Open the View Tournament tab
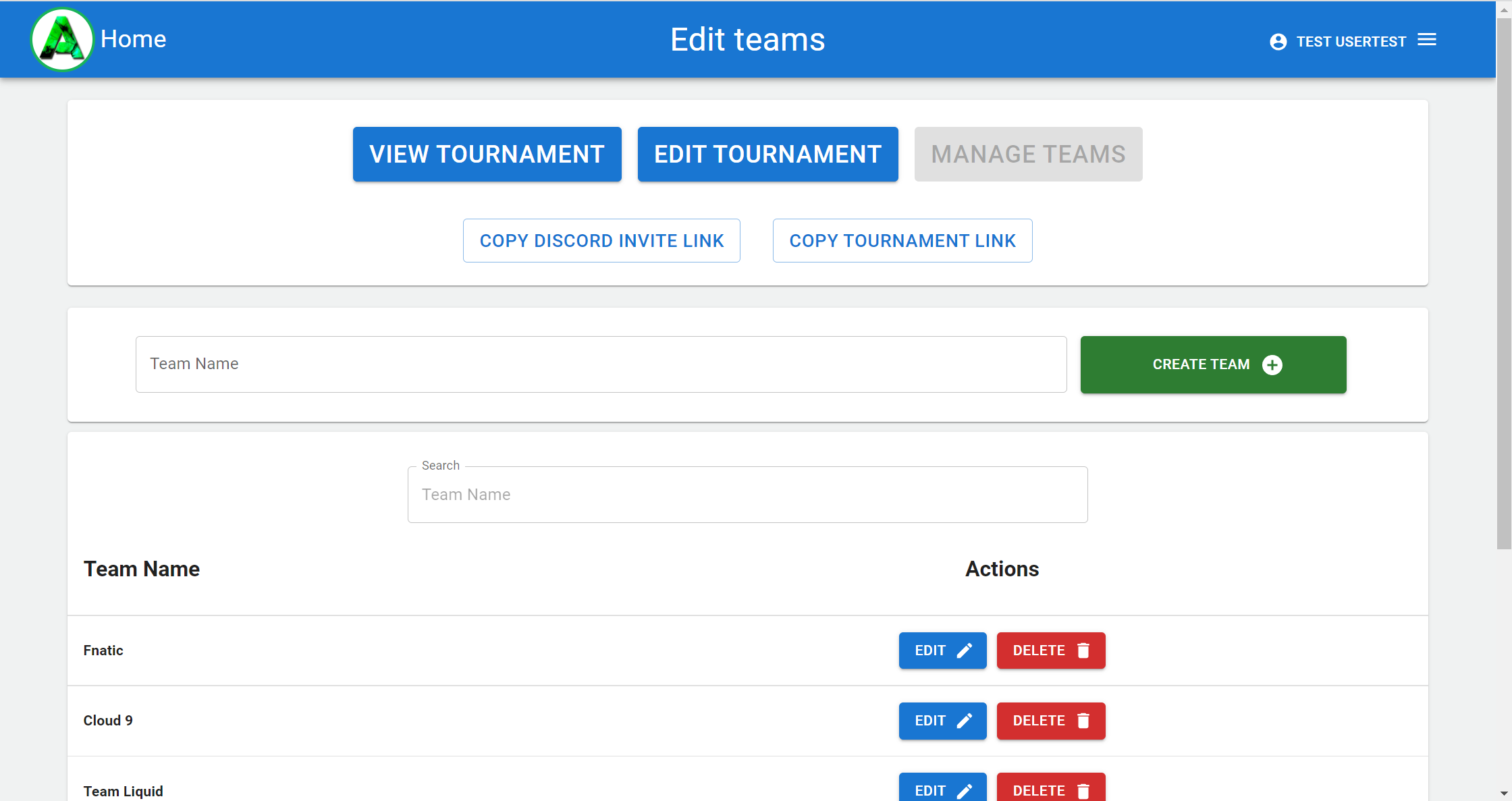 pyautogui.click(x=487, y=155)
